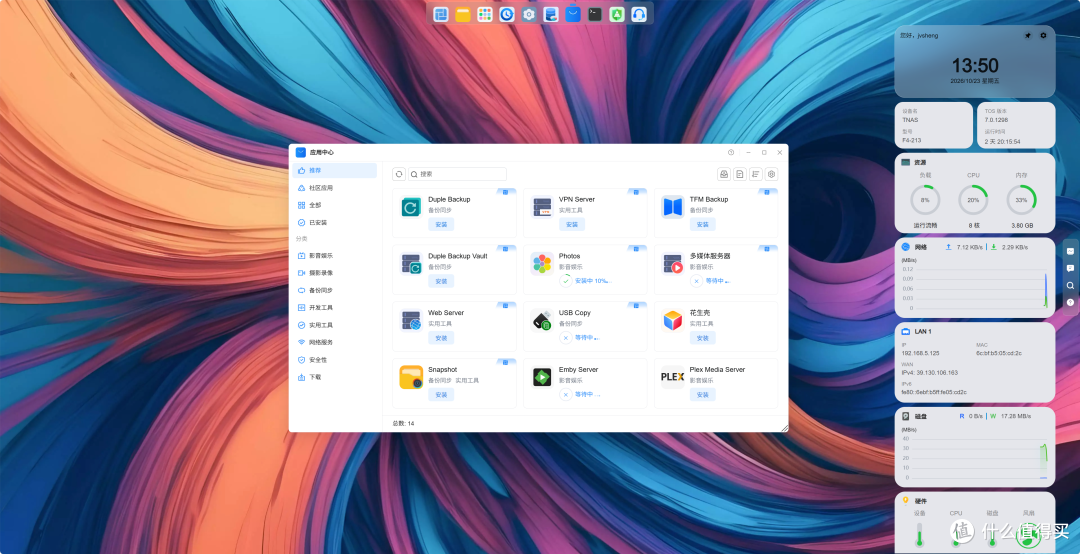Install Duple Backup
The width and height of the screenshot is (1080, 554).
pos(442,224)
